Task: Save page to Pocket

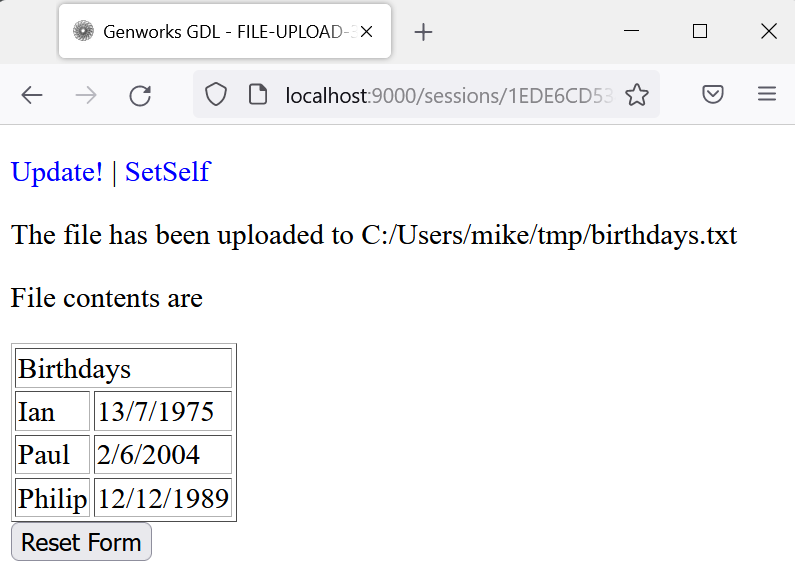Action: pos(713,94)
